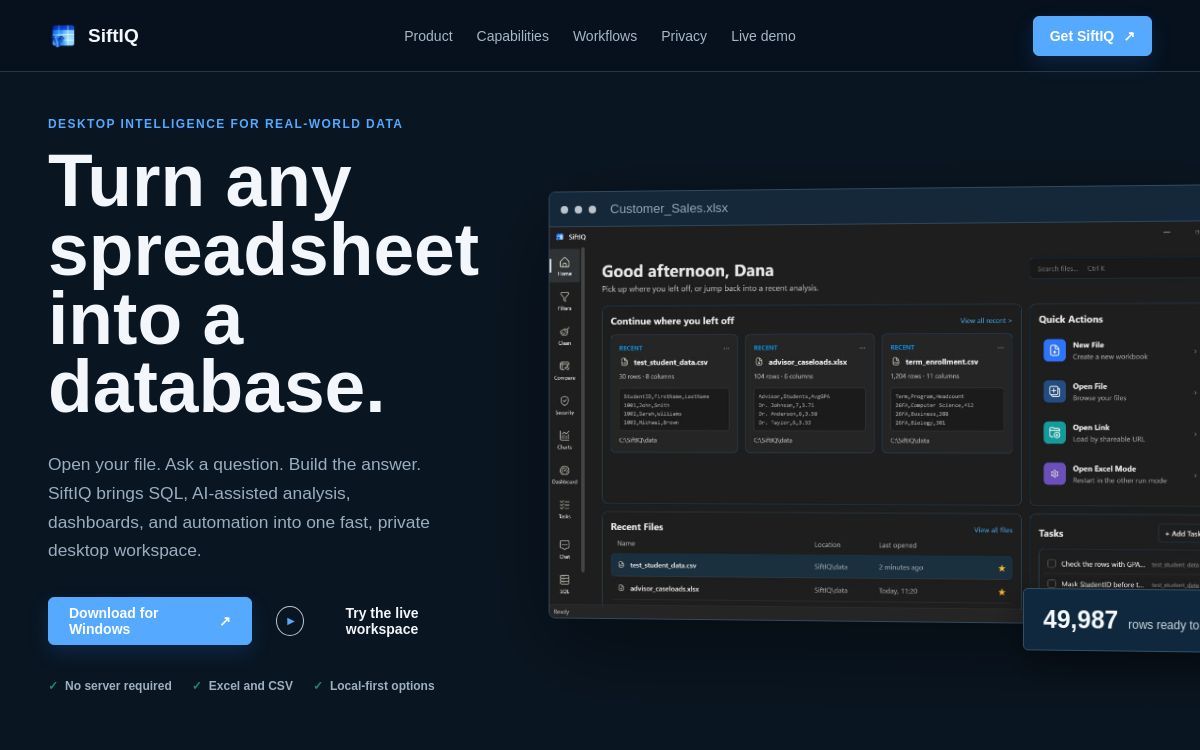Tick the 'Mask StudentID before' task checkbox
This screenshot has width=1200, height=750.
click(1052, 584)
